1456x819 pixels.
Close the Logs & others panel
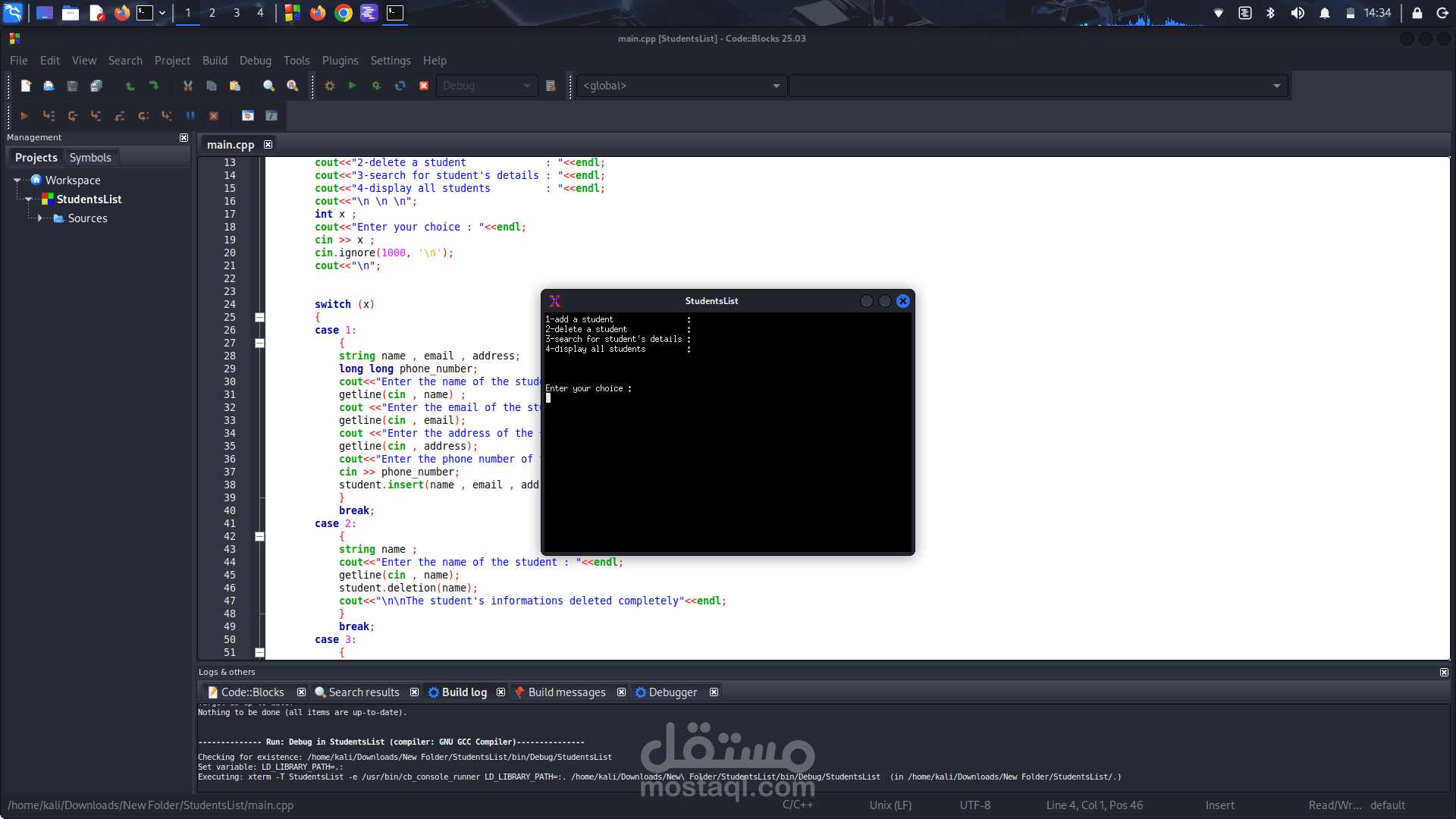click(1444, 672)
